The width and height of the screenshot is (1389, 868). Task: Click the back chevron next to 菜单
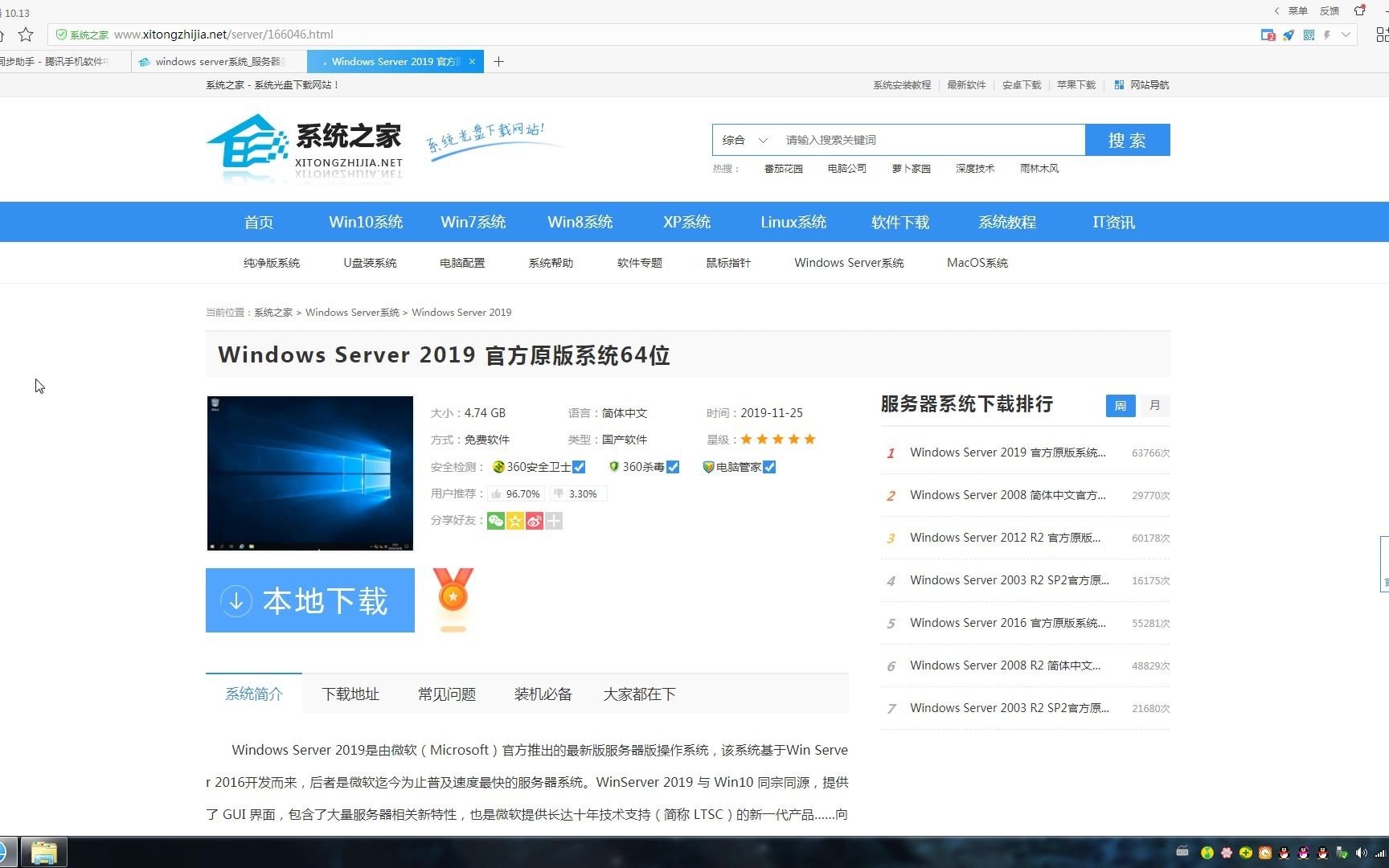pyautogui.click(x=1276, y=10)
